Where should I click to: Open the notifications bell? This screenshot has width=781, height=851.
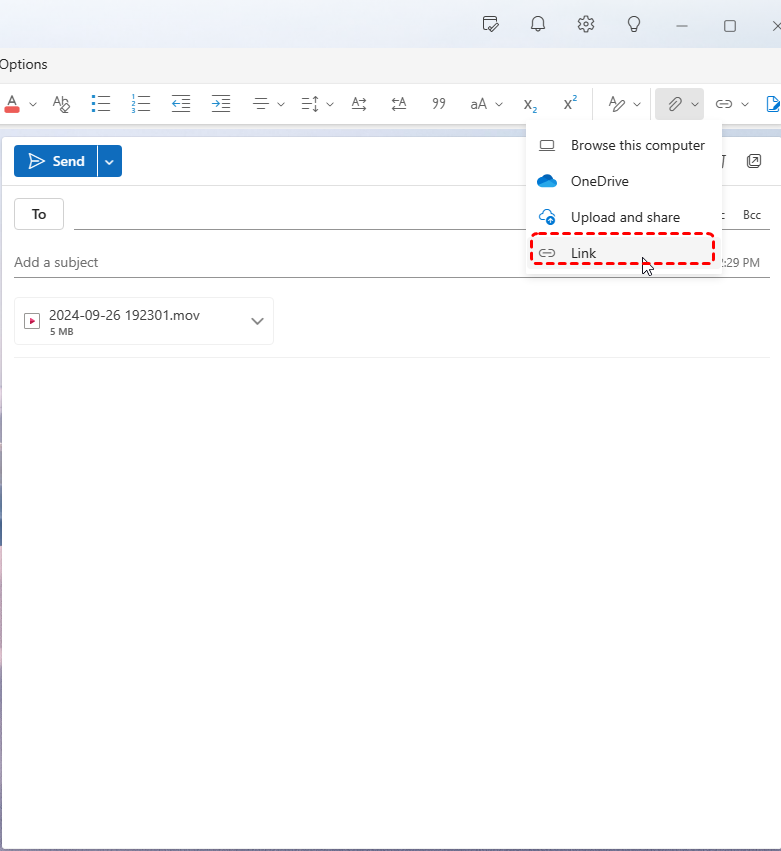[538, 24]
